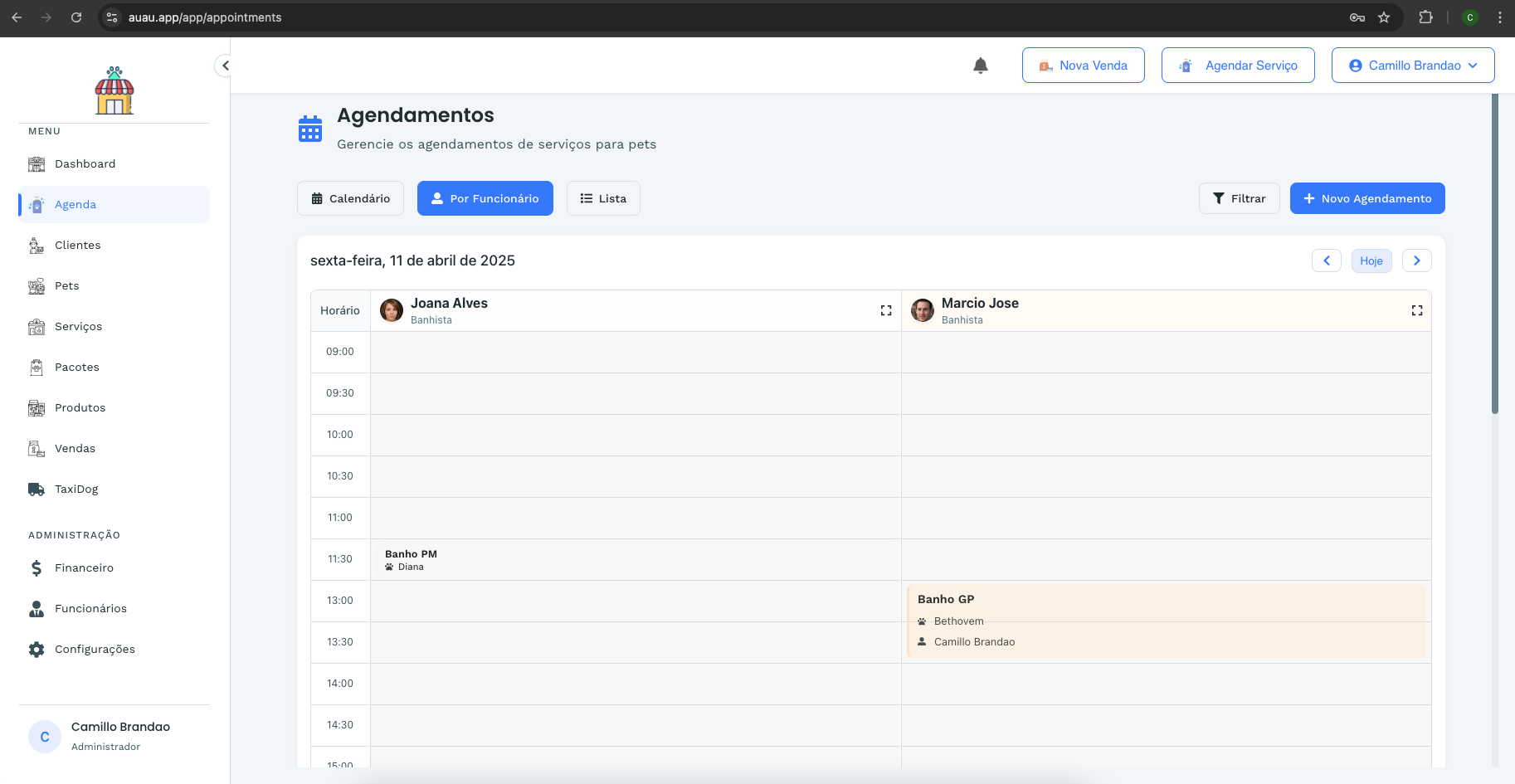This screenshot has height=784, width=1515.
Task: Switch to the Calendário view tab
Action: point(350,198)
